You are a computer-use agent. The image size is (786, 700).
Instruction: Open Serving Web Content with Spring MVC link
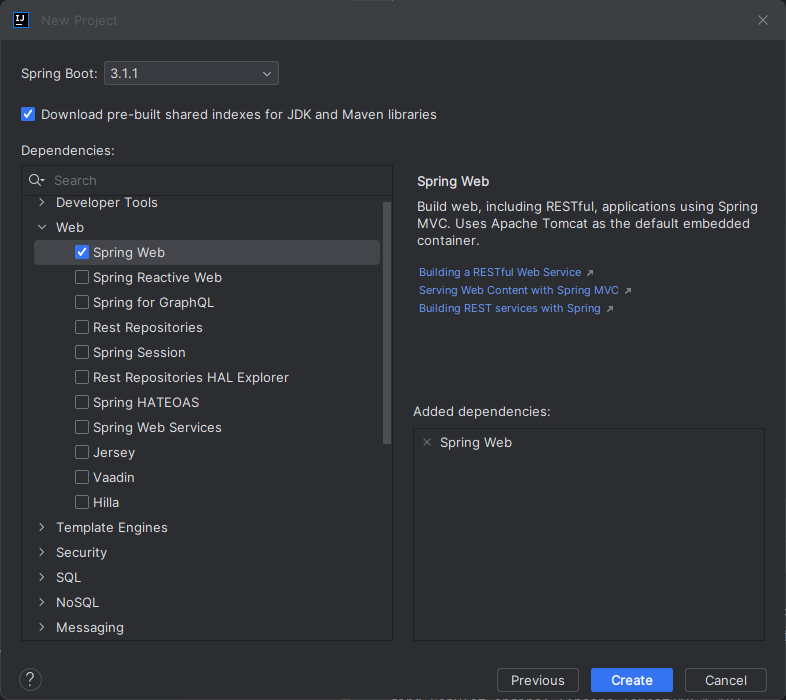(x=519, y=290)
